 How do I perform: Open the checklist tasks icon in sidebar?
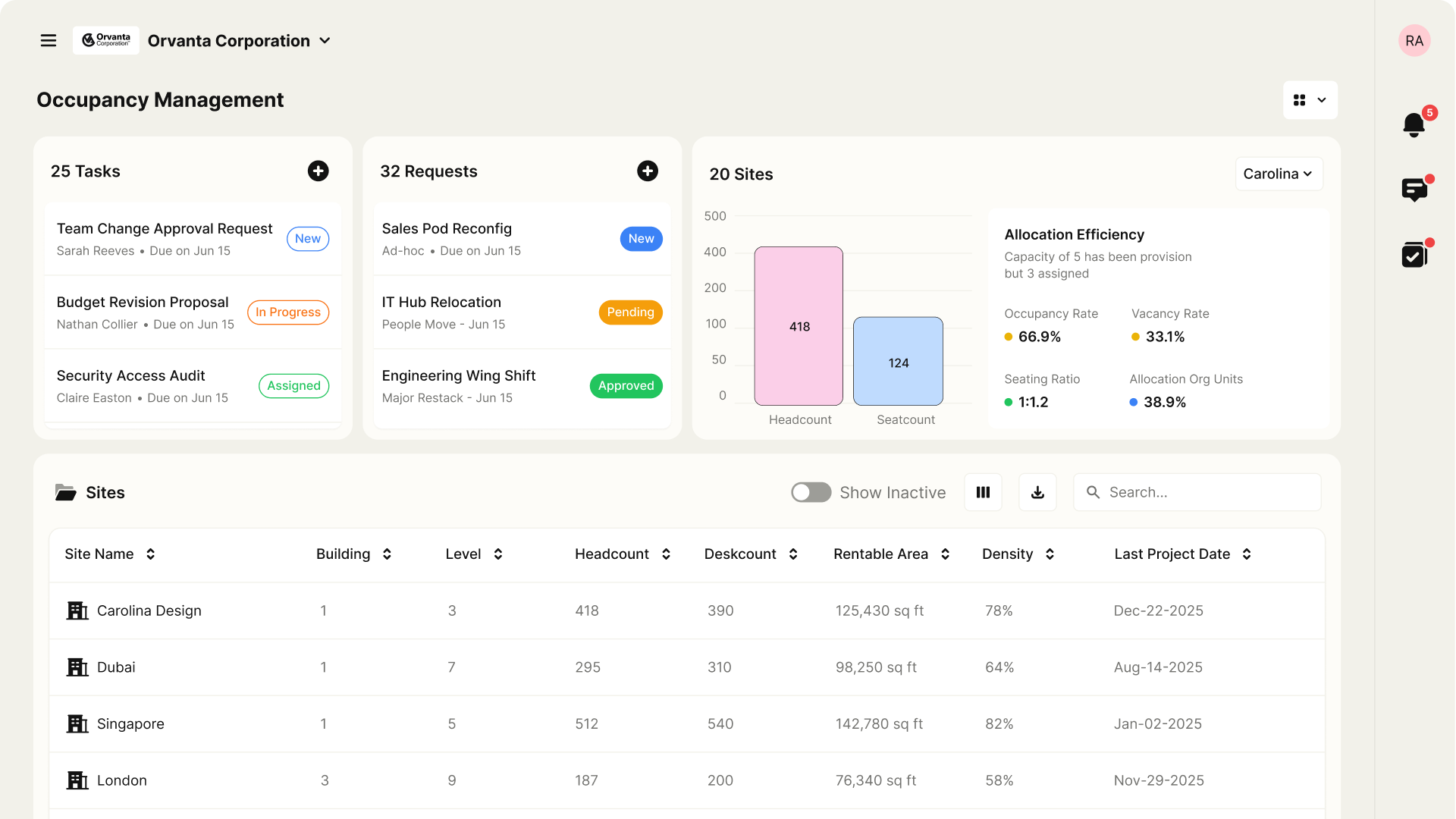tap(1414, 255)
